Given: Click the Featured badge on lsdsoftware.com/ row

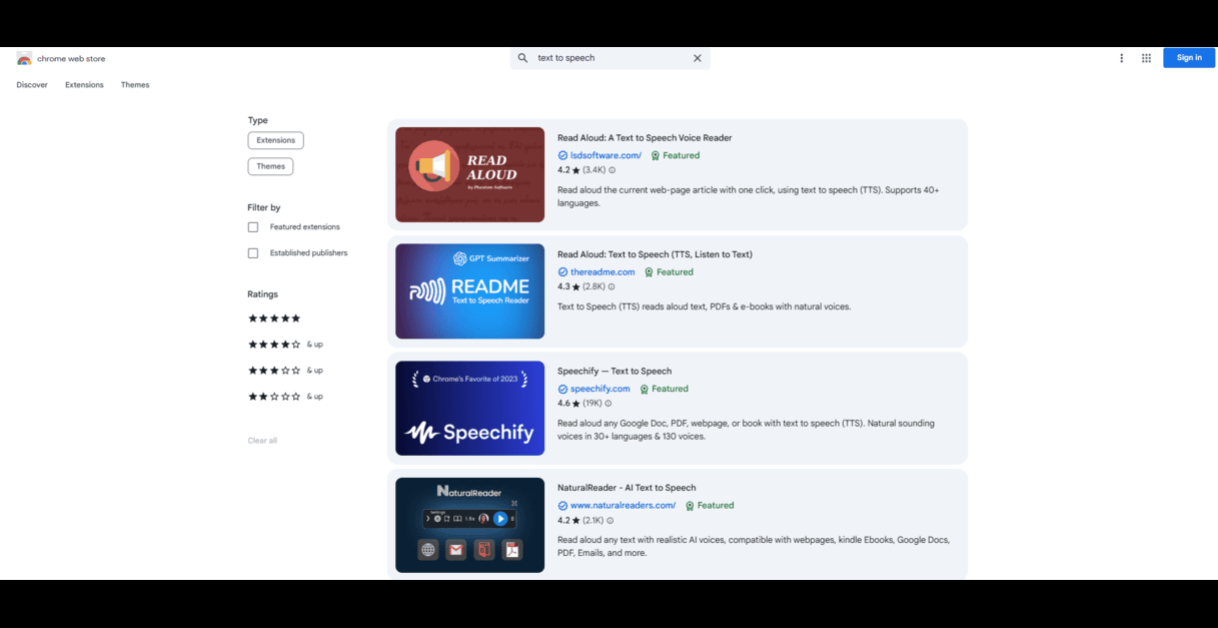Looking at the screenshot, I should coord(675,156).
